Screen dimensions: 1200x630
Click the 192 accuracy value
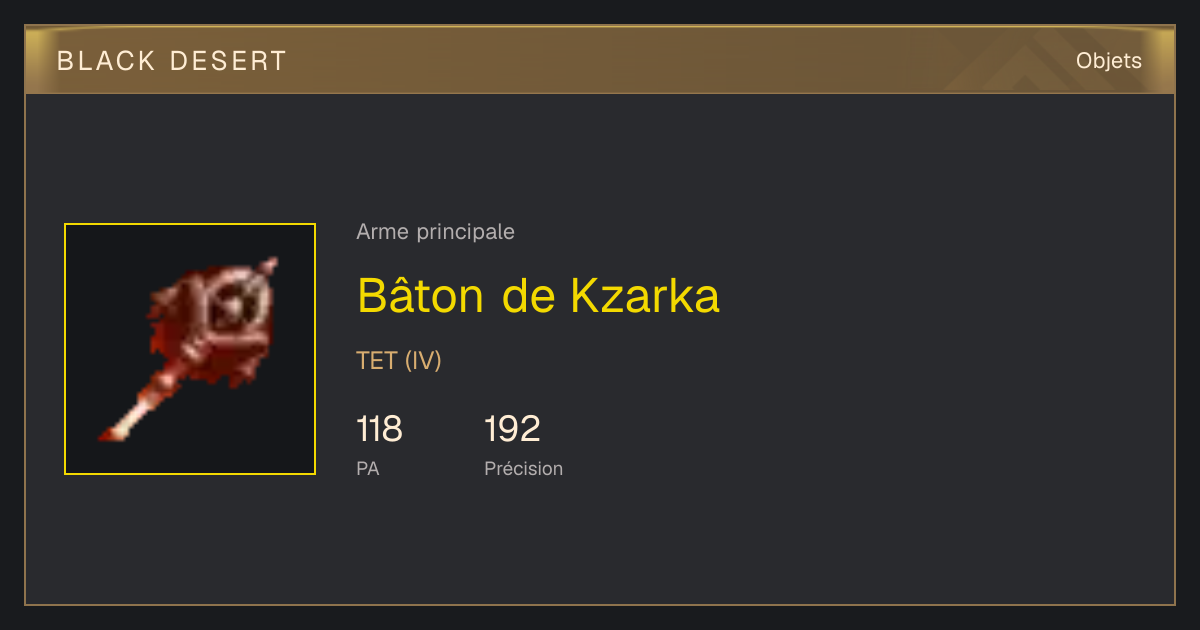[512, 429]
